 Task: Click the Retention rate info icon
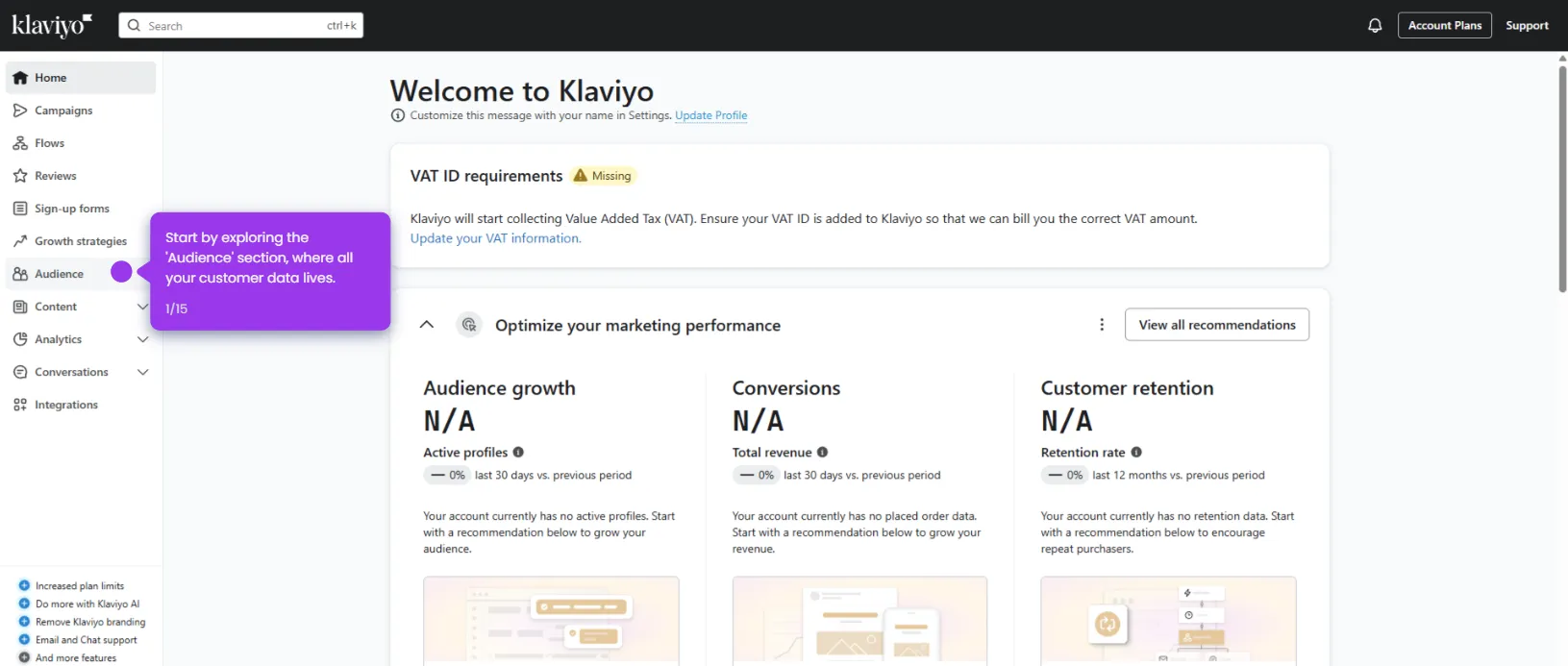[x=1136, y=453]
